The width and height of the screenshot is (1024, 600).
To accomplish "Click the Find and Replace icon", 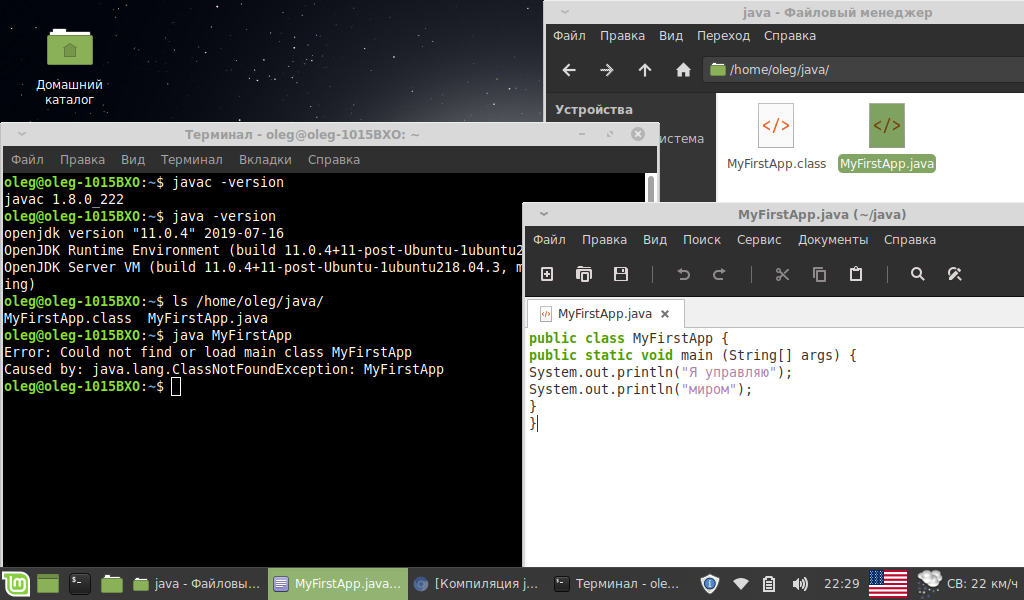I will coord(954,274).
